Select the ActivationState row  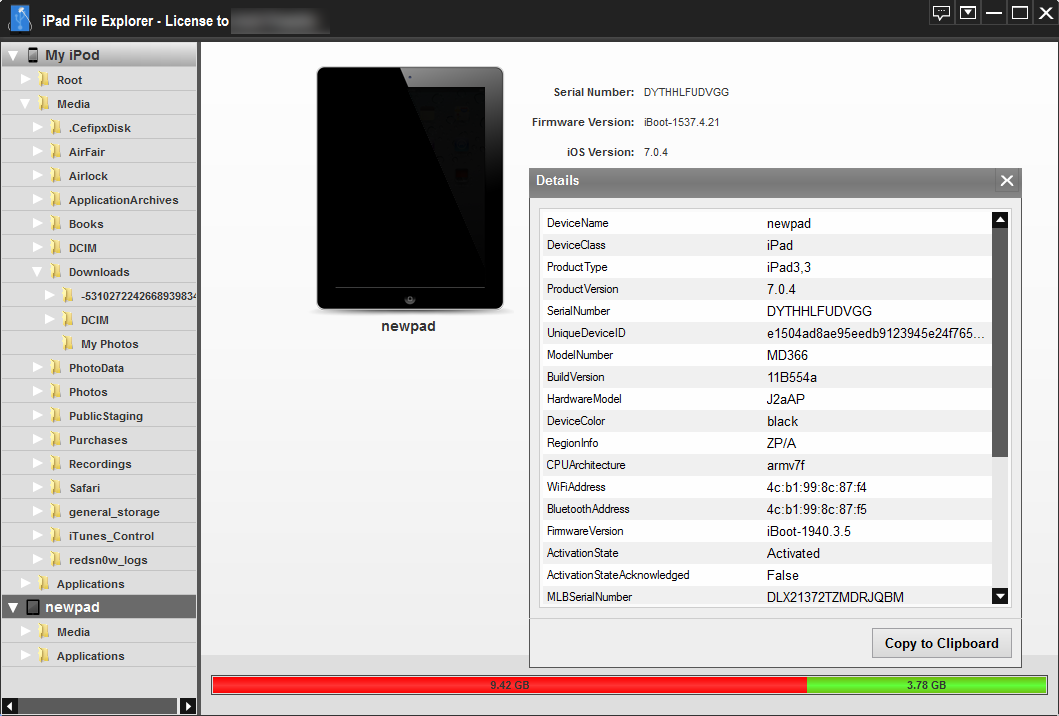[x=765, y=553]
